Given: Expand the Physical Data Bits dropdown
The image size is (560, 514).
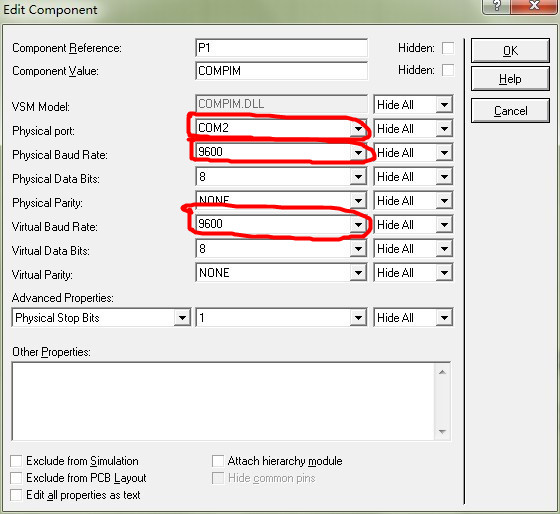Looking at the screenshot, I should (x=358, y=176).
